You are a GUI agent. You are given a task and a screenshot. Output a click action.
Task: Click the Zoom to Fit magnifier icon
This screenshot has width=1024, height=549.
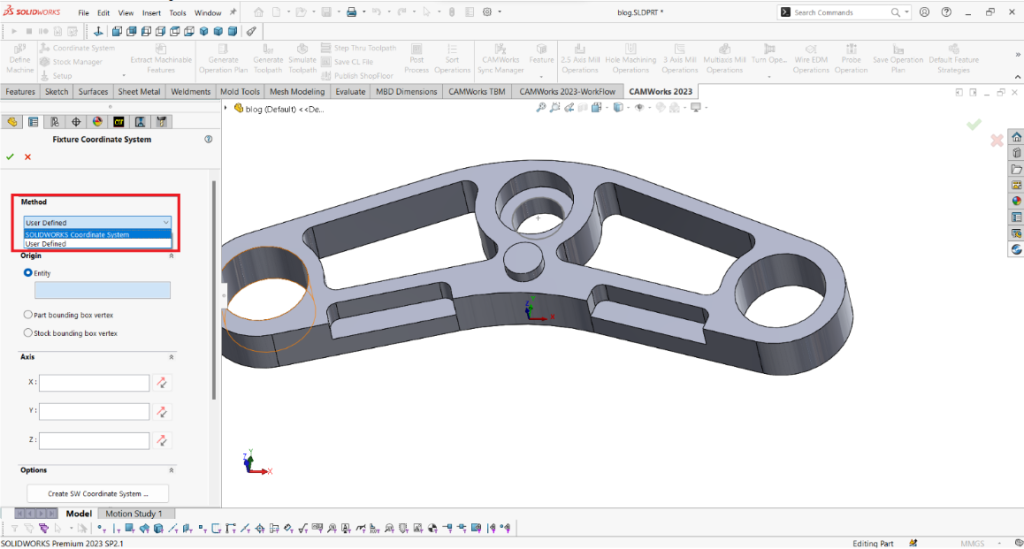pos(541,108)
